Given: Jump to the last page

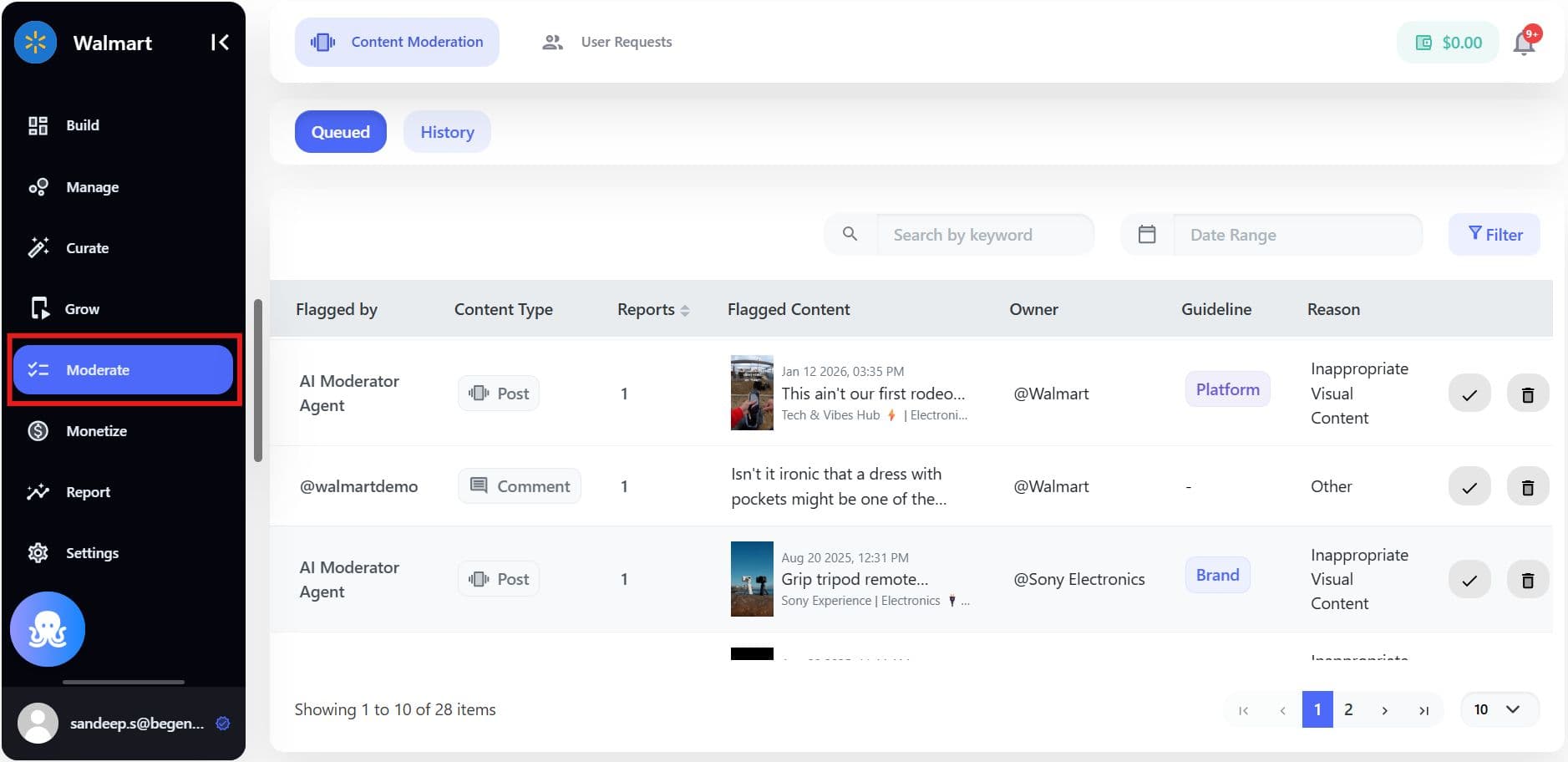Looking at the screenshot, I should pos(1423,710).
